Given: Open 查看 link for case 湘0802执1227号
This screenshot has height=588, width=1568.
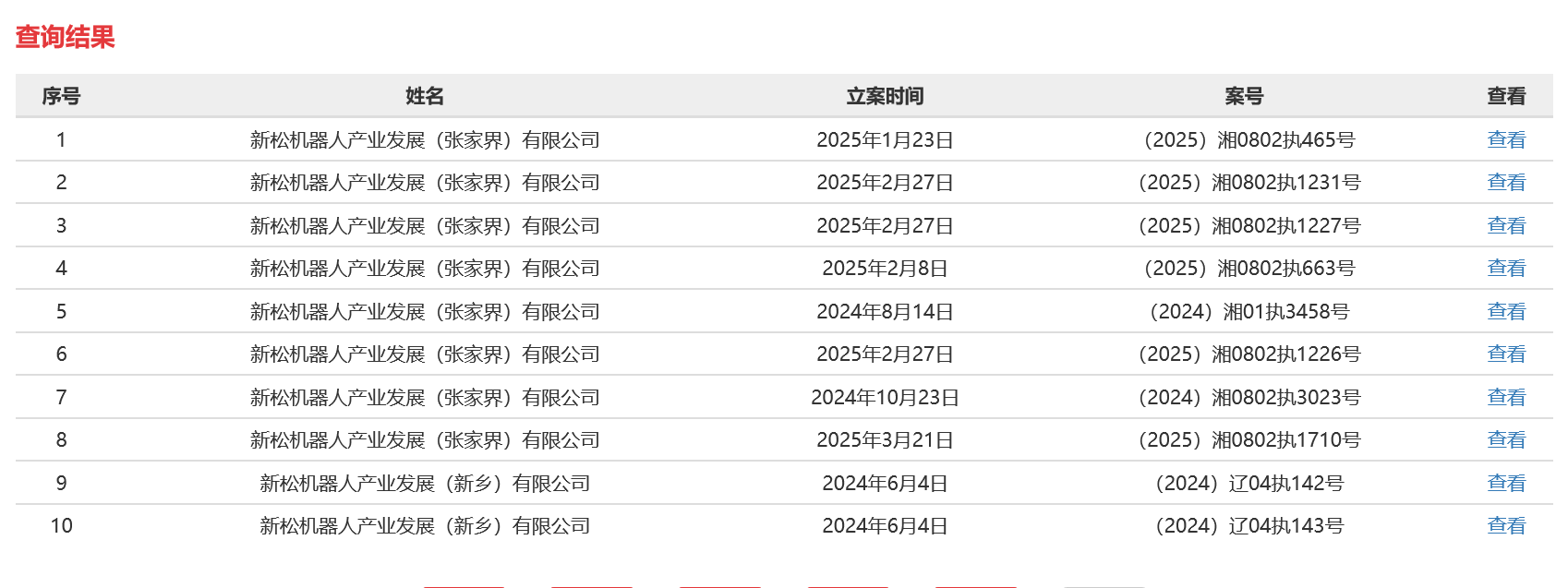Looking at the screenshot, I should 1506,225.
